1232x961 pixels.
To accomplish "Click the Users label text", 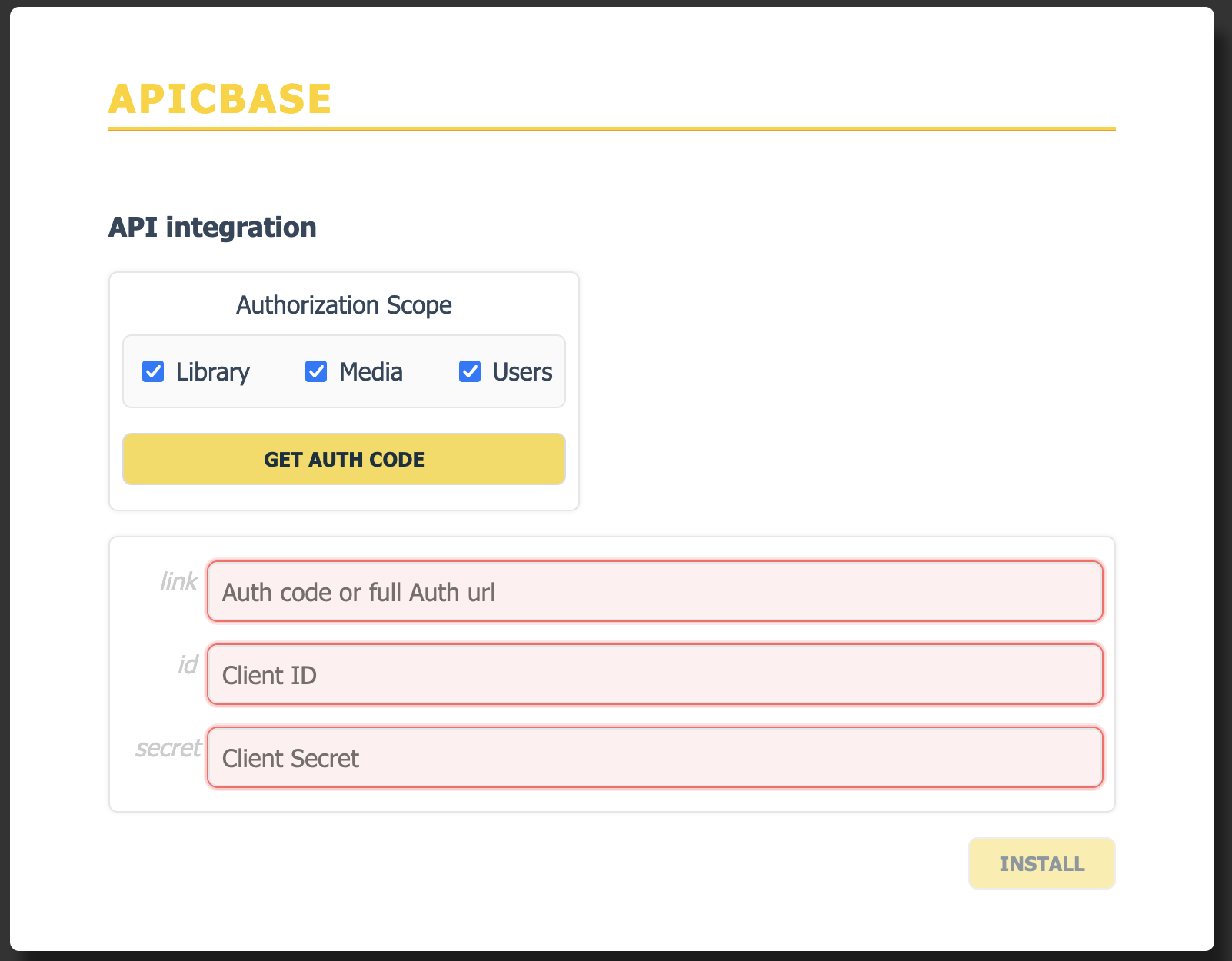I will coord(522,372).
